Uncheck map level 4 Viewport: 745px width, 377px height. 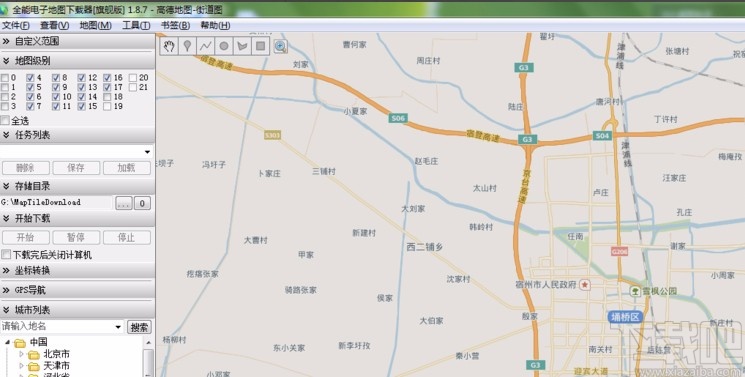(30, 77)
